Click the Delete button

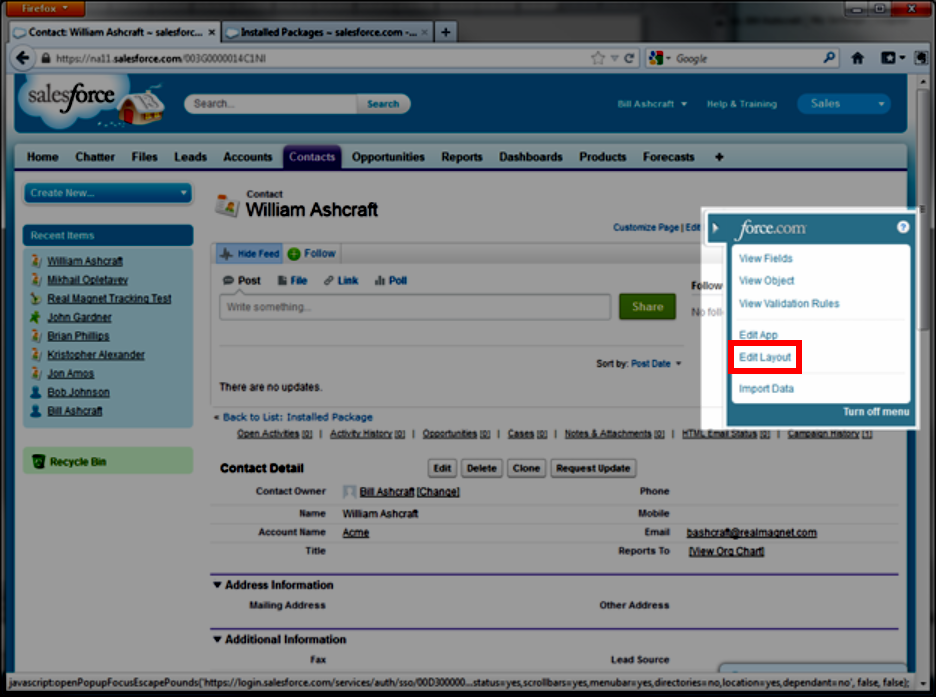click(x=482, y=468)
